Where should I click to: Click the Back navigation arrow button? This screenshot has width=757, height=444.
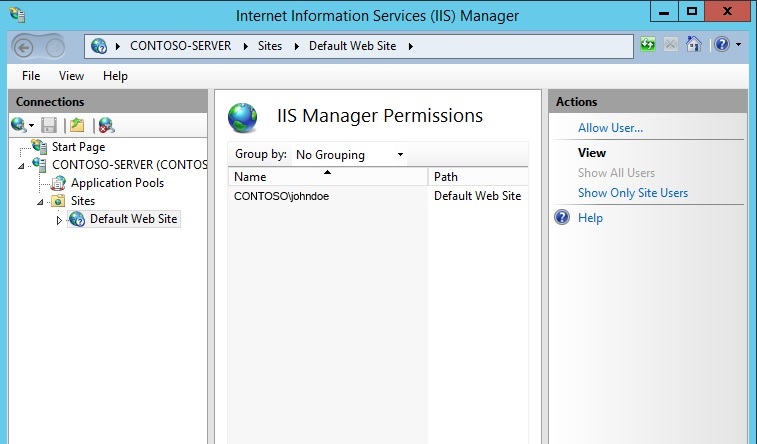coord(24,46)
